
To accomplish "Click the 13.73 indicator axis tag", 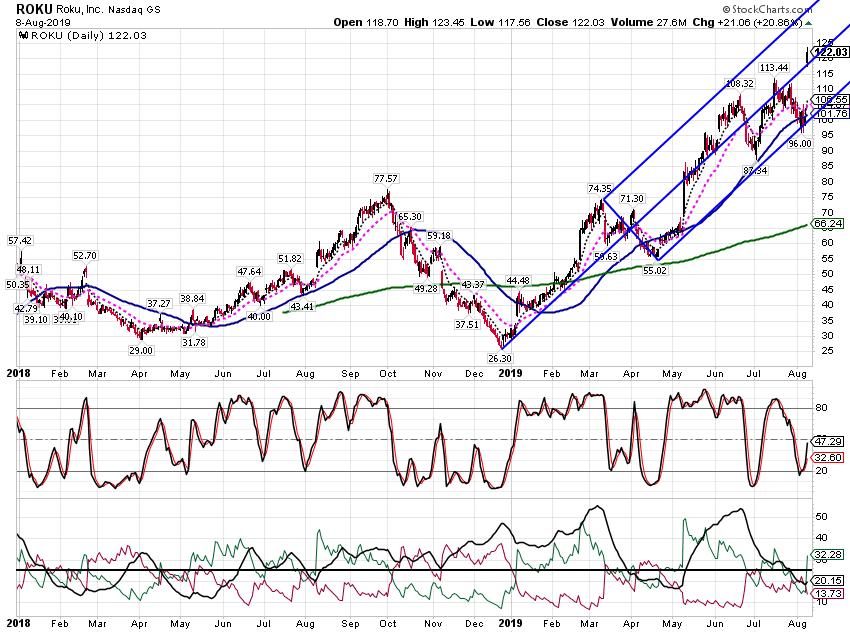I will coord(828,594).
